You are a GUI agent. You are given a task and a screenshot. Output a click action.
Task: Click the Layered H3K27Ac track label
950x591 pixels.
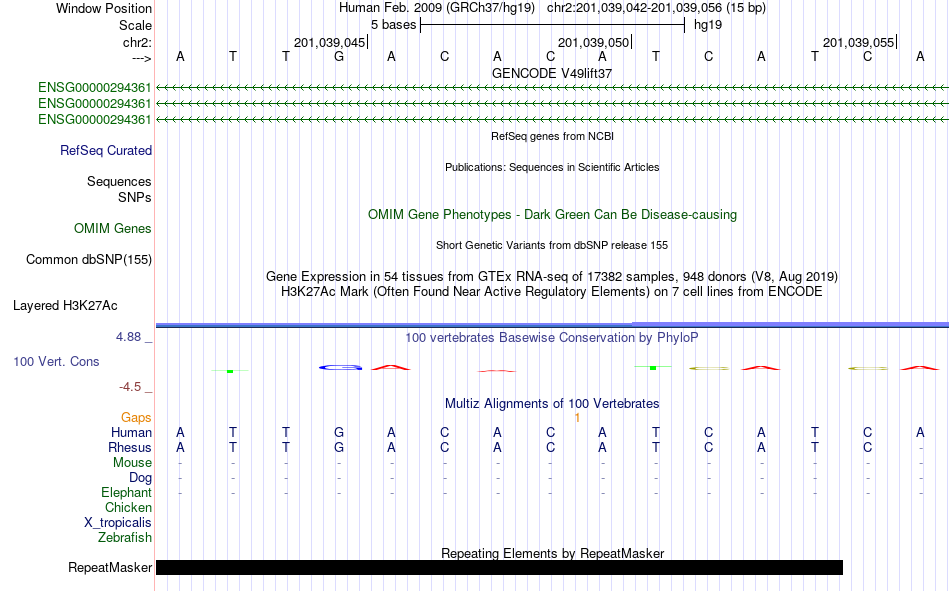[x=65, y=306]
